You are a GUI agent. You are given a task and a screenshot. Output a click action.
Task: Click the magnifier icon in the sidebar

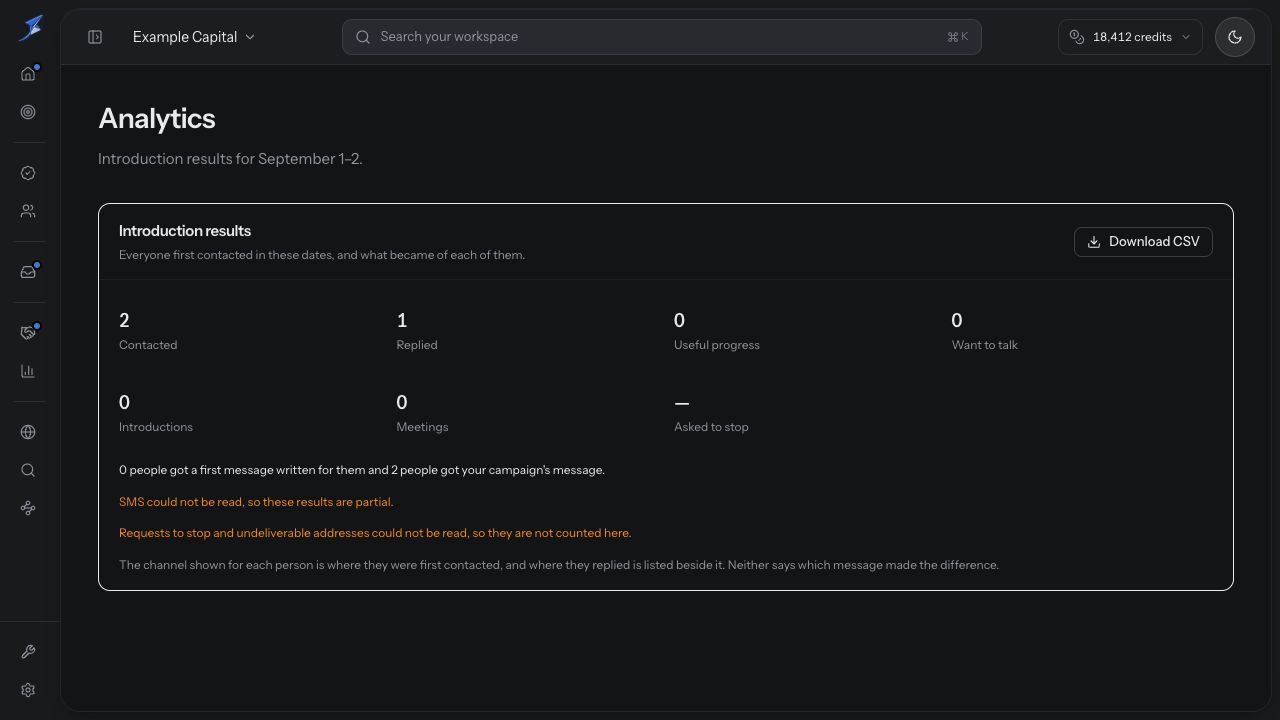pos(28,470)
